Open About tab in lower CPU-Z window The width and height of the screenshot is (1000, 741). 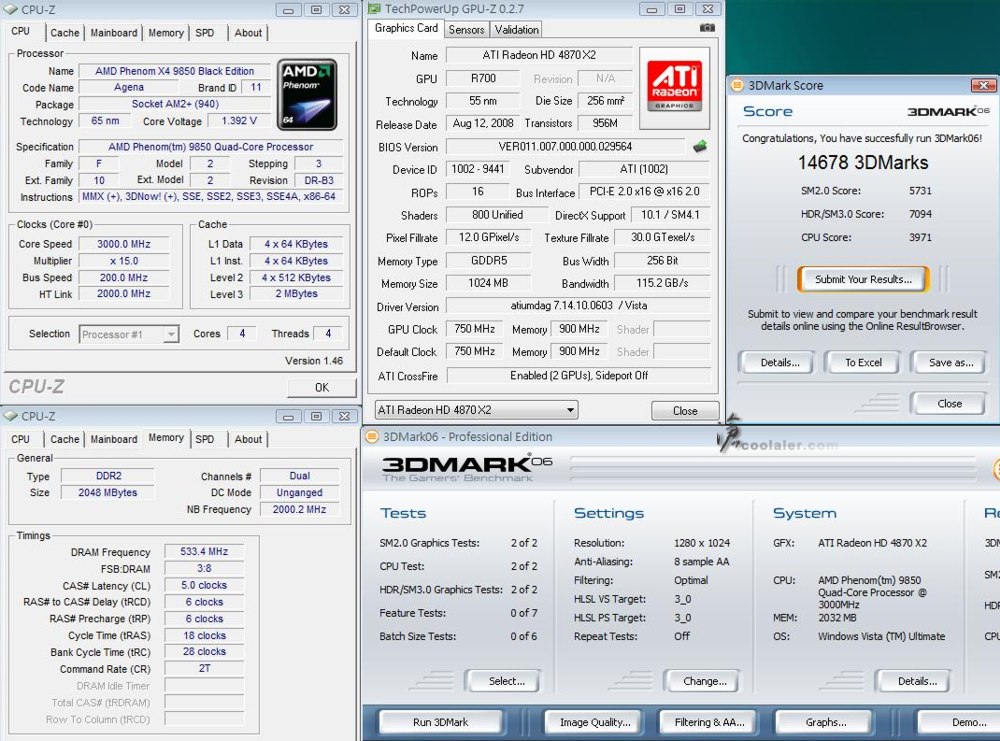[x=248, y=439]
